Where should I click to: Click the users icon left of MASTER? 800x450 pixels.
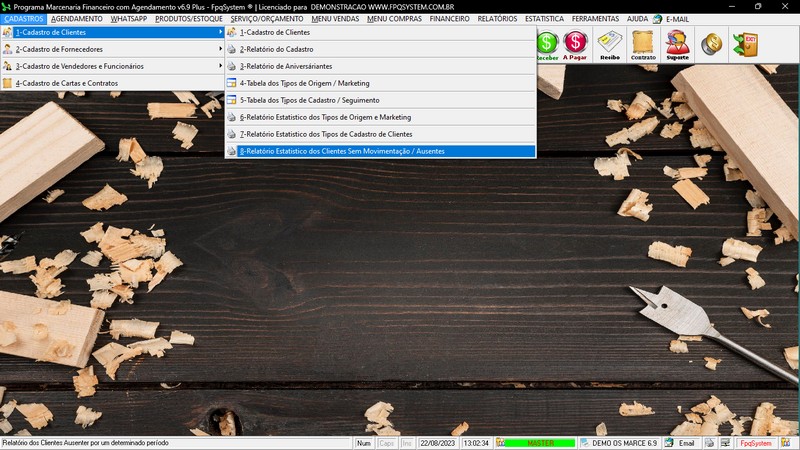[501, 443]
